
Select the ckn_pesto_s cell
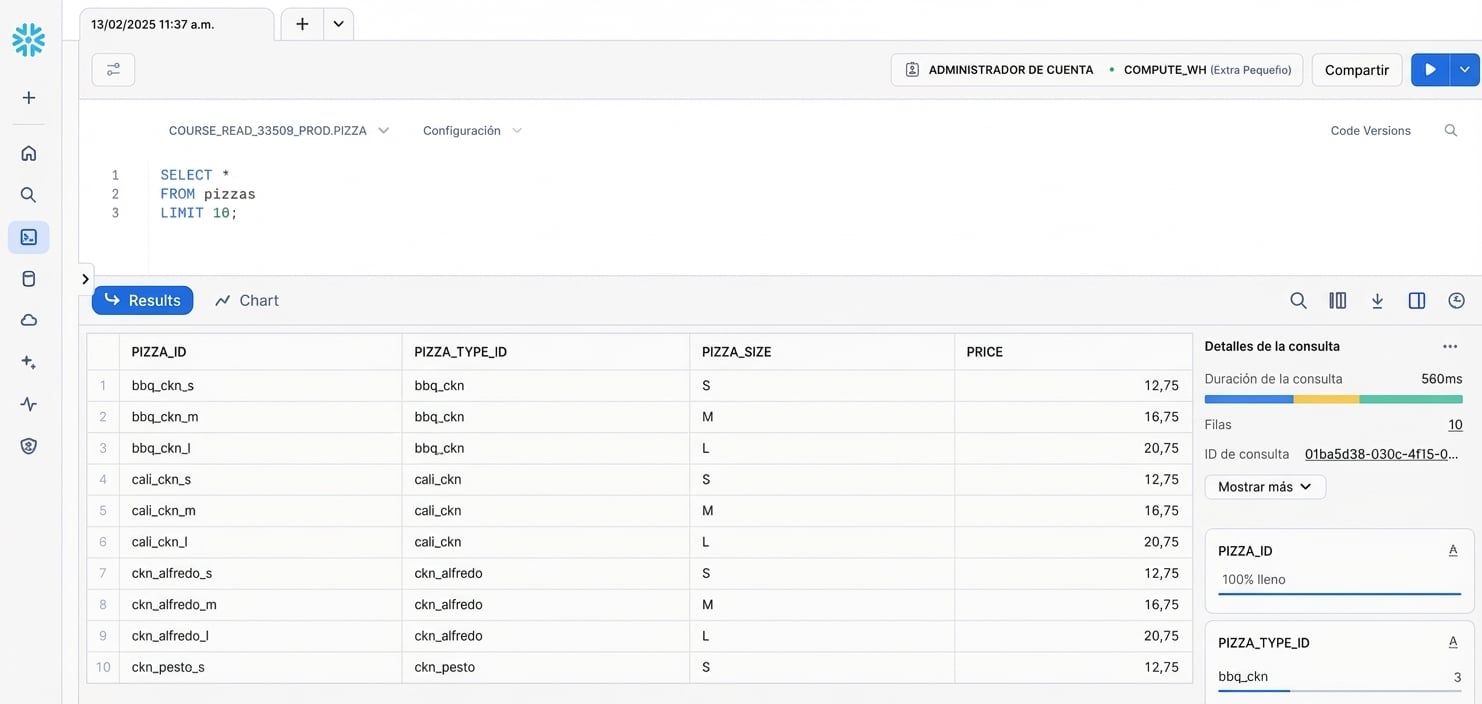pyautogui.click(x=261, y=667)
